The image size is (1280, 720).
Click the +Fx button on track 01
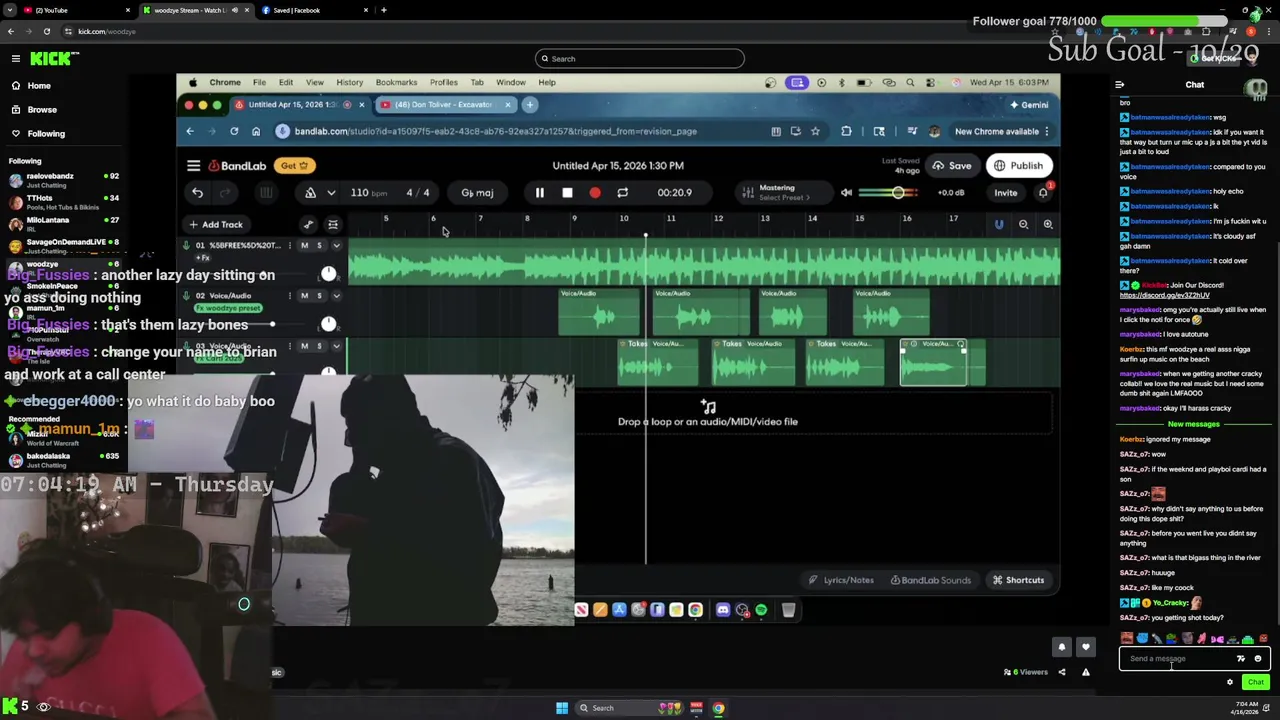click(202, 258)
